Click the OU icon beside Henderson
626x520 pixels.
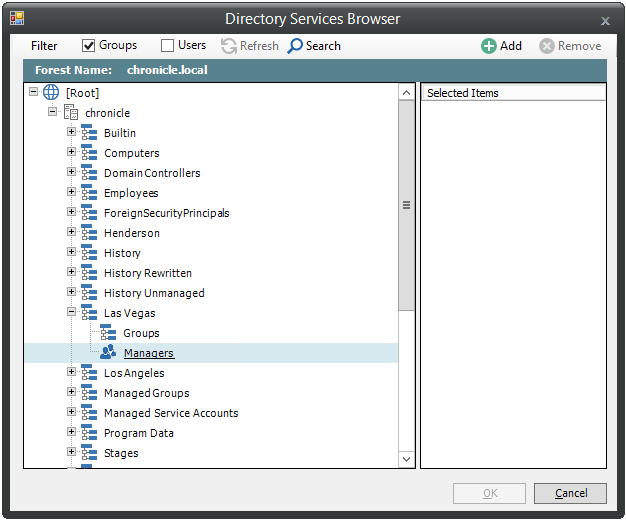pos(89,232)
